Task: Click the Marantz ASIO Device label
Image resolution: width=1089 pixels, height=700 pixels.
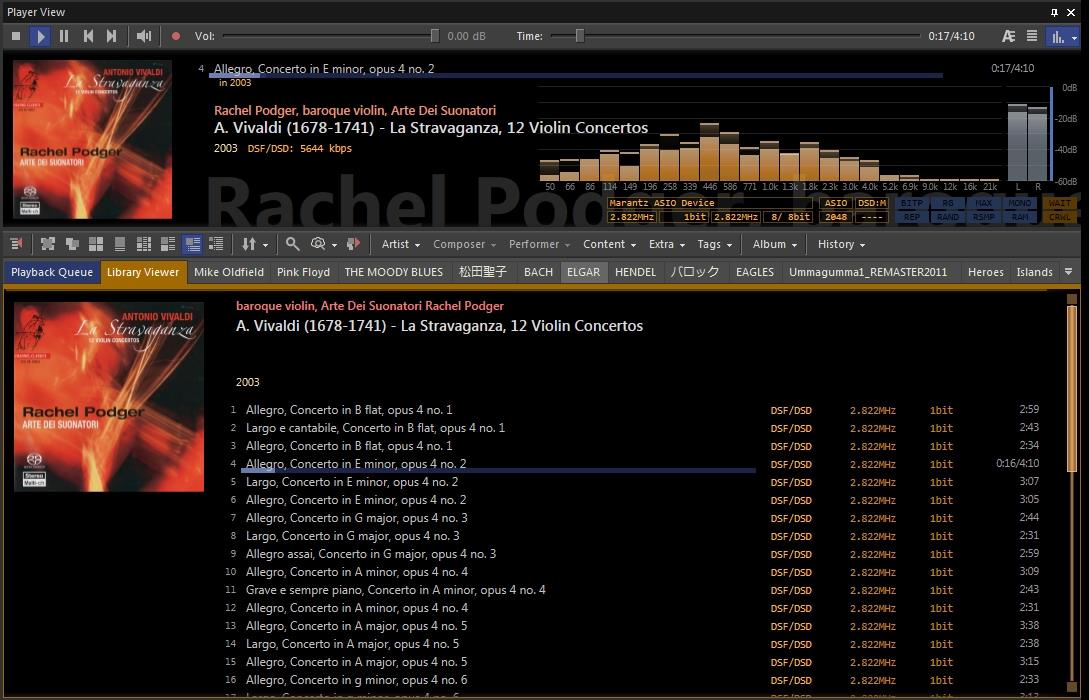Action: tap(710, 203)
